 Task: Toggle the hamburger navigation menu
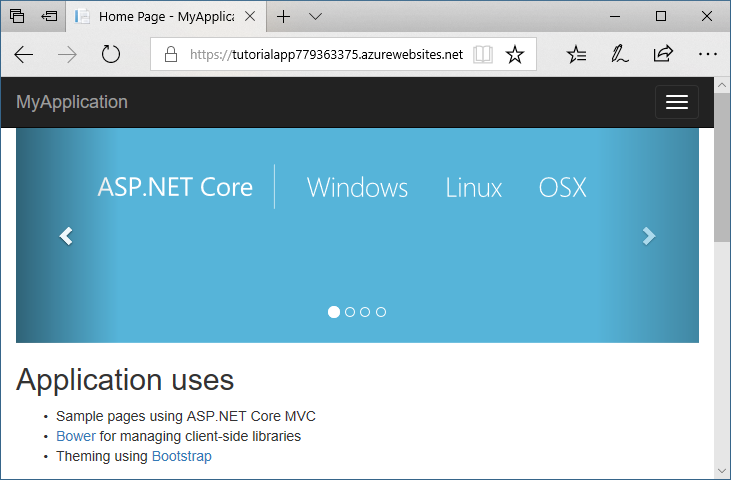tap(677, 102)
